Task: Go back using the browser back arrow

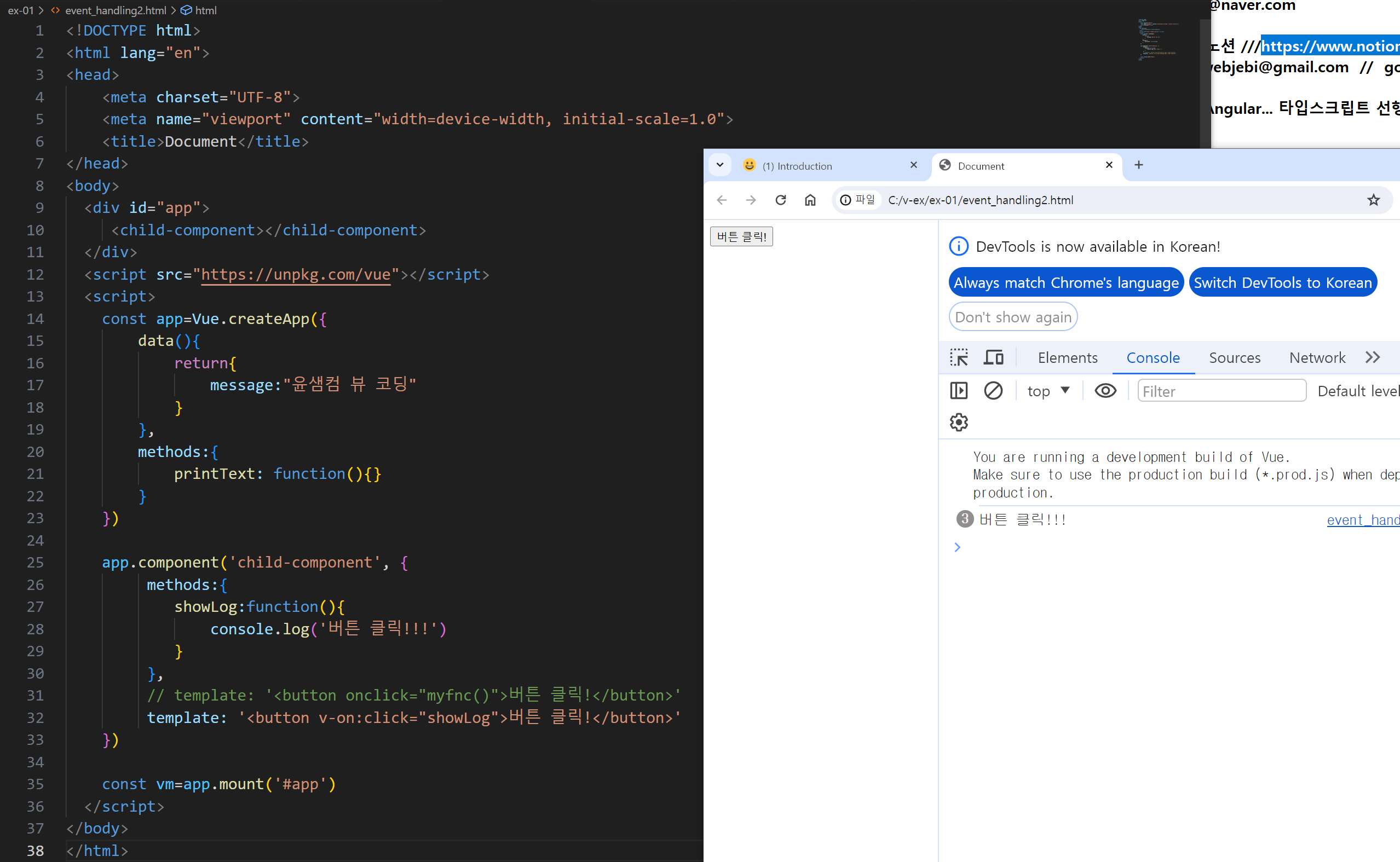Action: coord(722,200)
